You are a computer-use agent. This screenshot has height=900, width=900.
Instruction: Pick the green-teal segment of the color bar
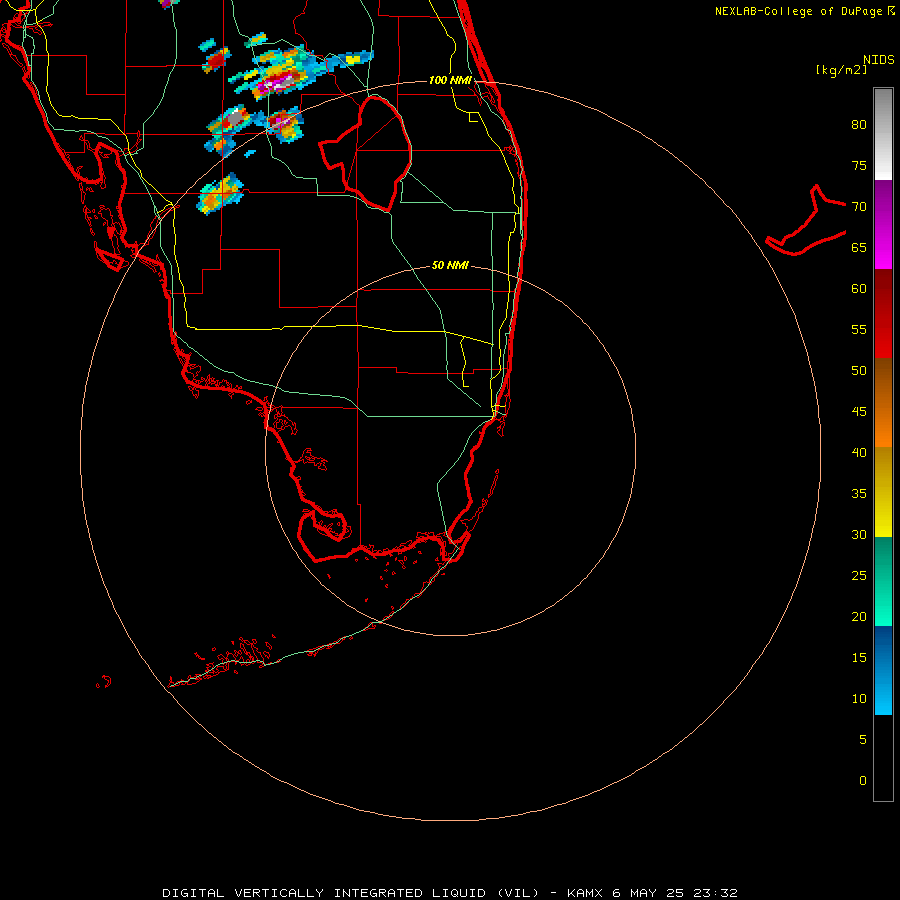pyautogui.click(x=883, y=581)
